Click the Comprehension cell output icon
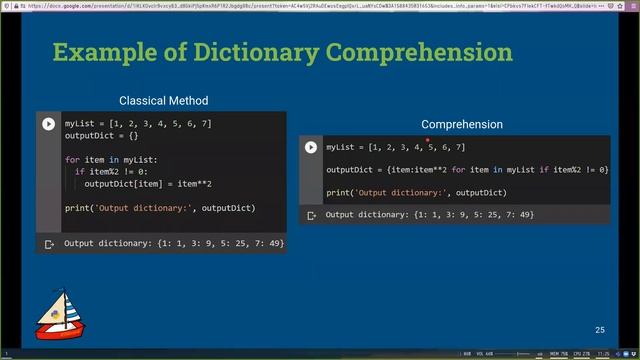Viewport: 640px width, 360px height. pos(312,216)
